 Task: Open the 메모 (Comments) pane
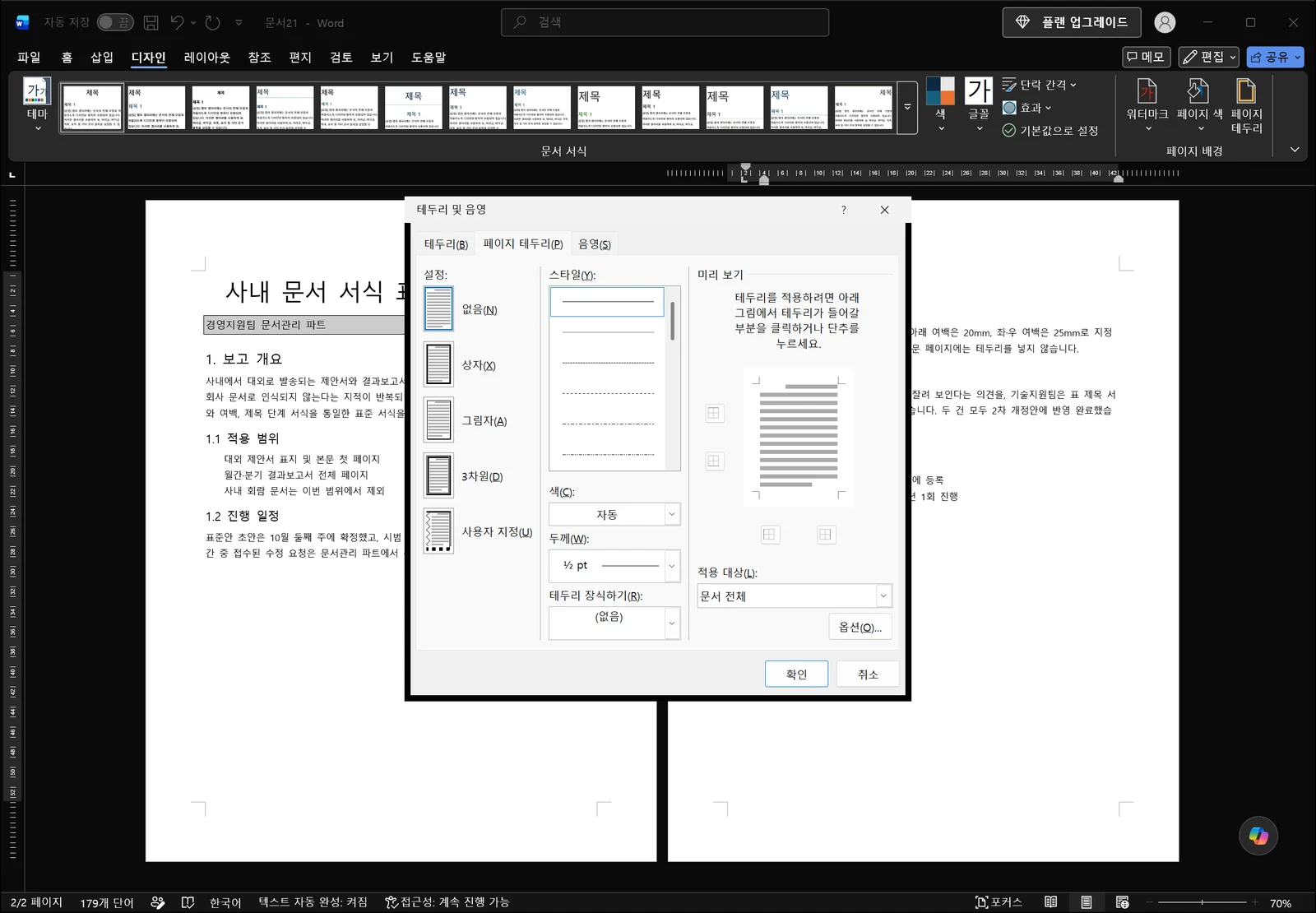click(x=1146, y=57)
